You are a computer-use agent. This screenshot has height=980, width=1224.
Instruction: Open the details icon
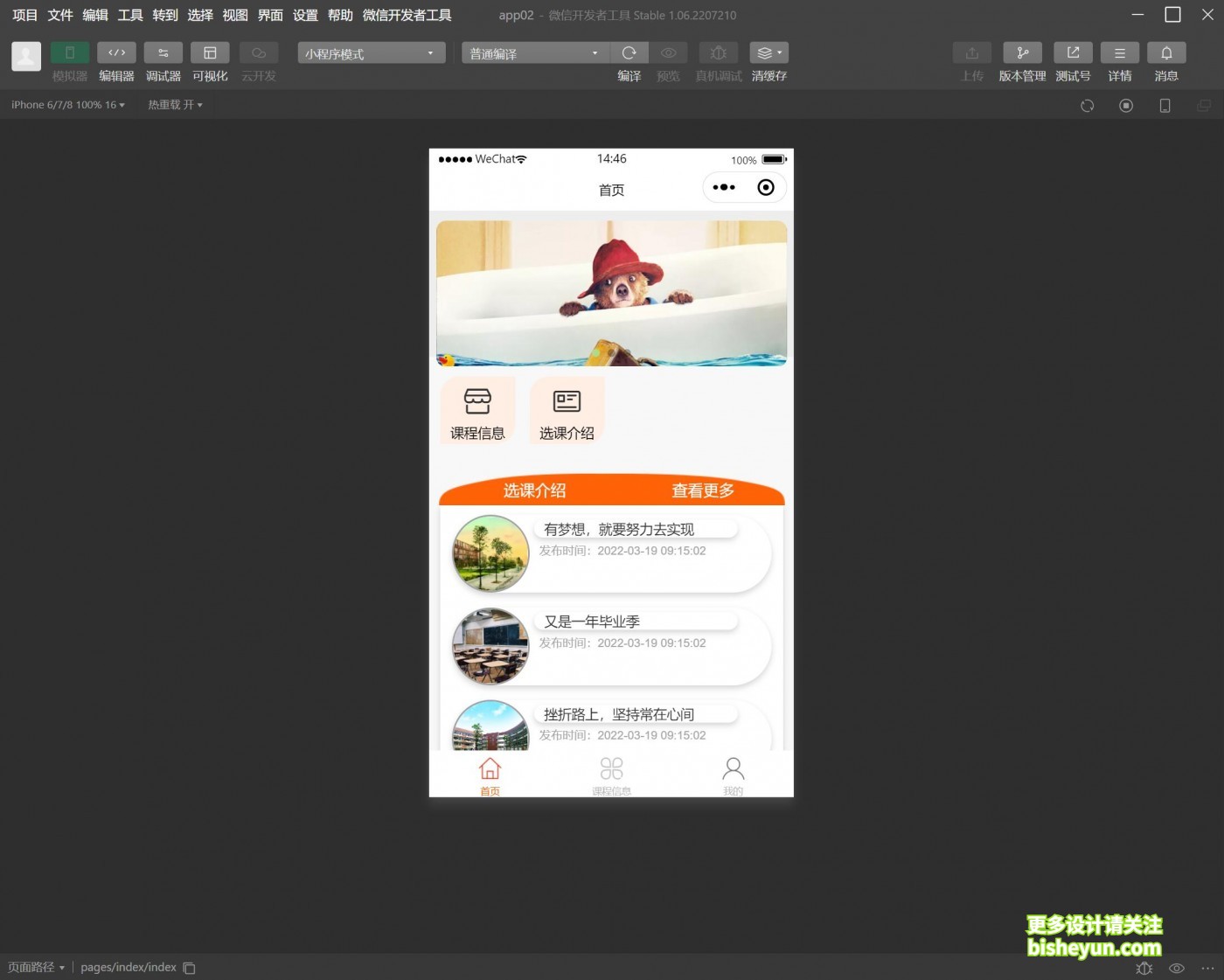point(1120,52)
